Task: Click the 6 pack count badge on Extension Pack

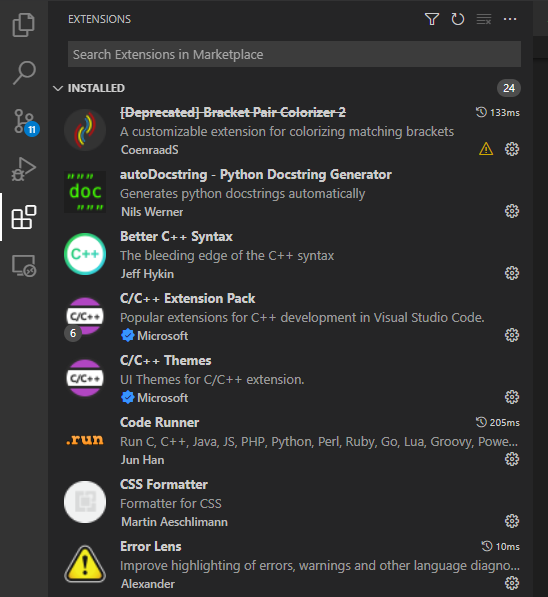Action: click(73, 334)
